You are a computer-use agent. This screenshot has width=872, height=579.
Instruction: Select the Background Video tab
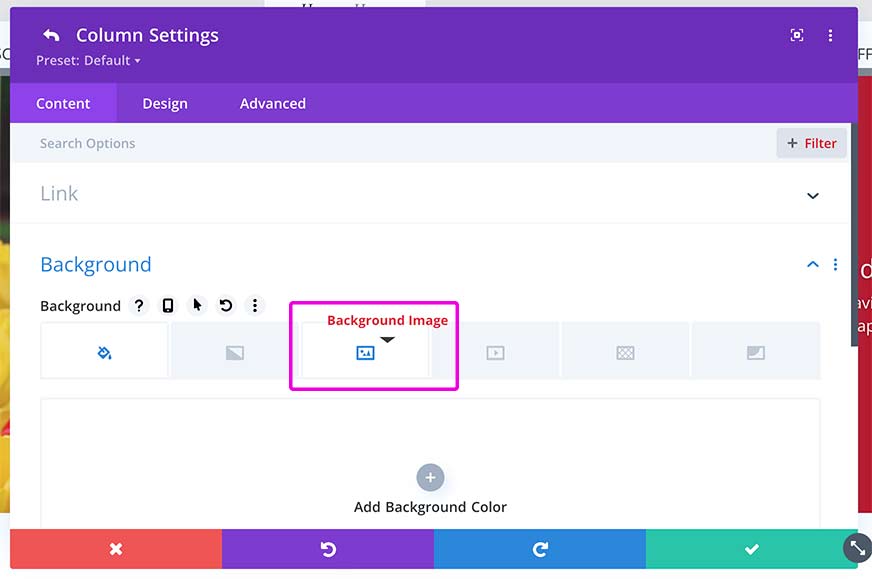[x=496, y=353]
